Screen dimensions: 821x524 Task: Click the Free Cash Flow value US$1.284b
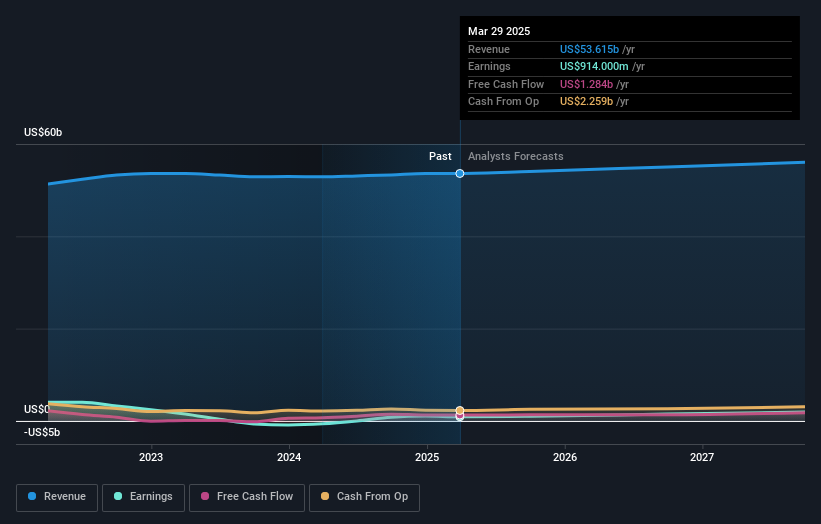[x=586, y=84]
